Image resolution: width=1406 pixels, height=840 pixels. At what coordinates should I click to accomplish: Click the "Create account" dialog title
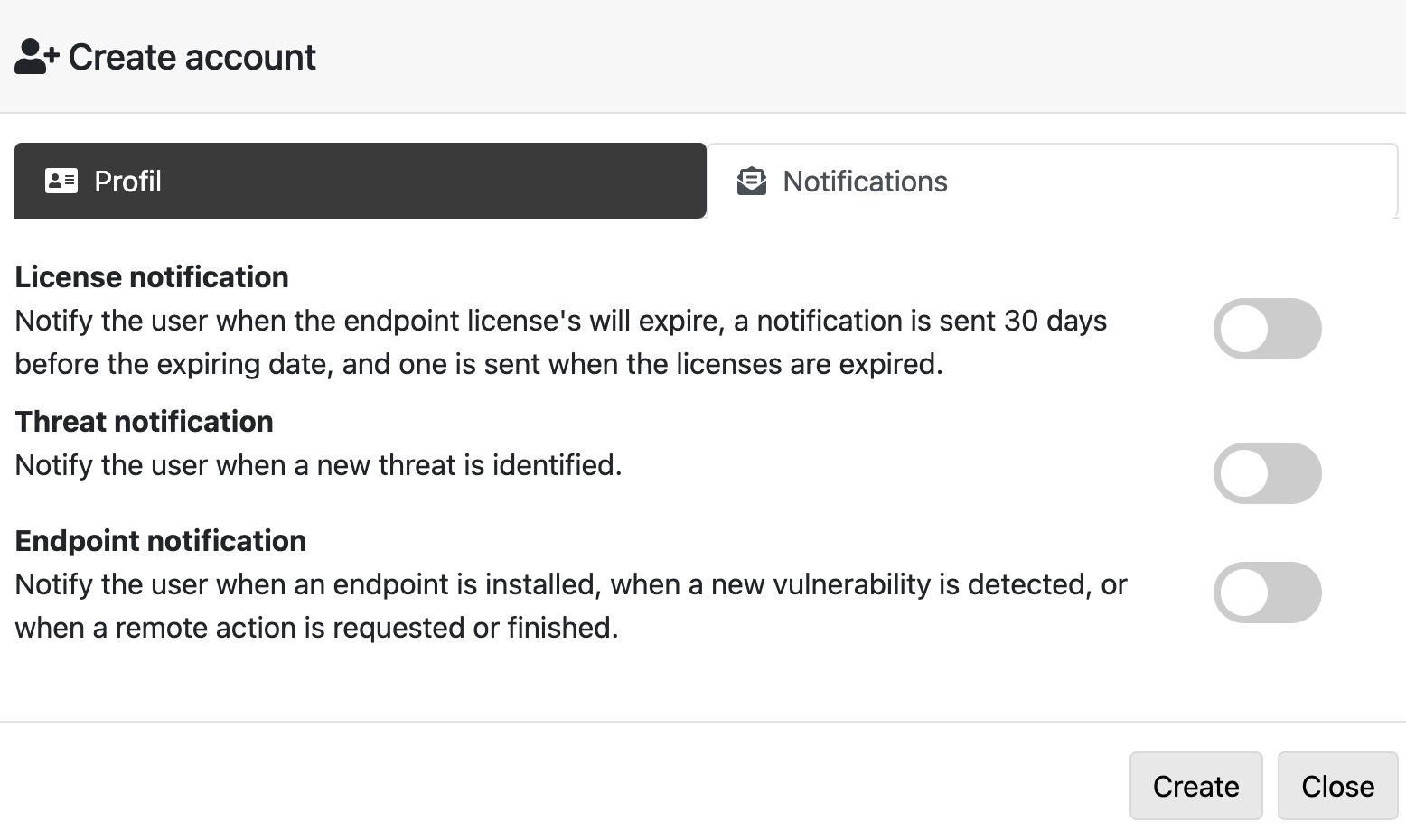tap(192, 57)
